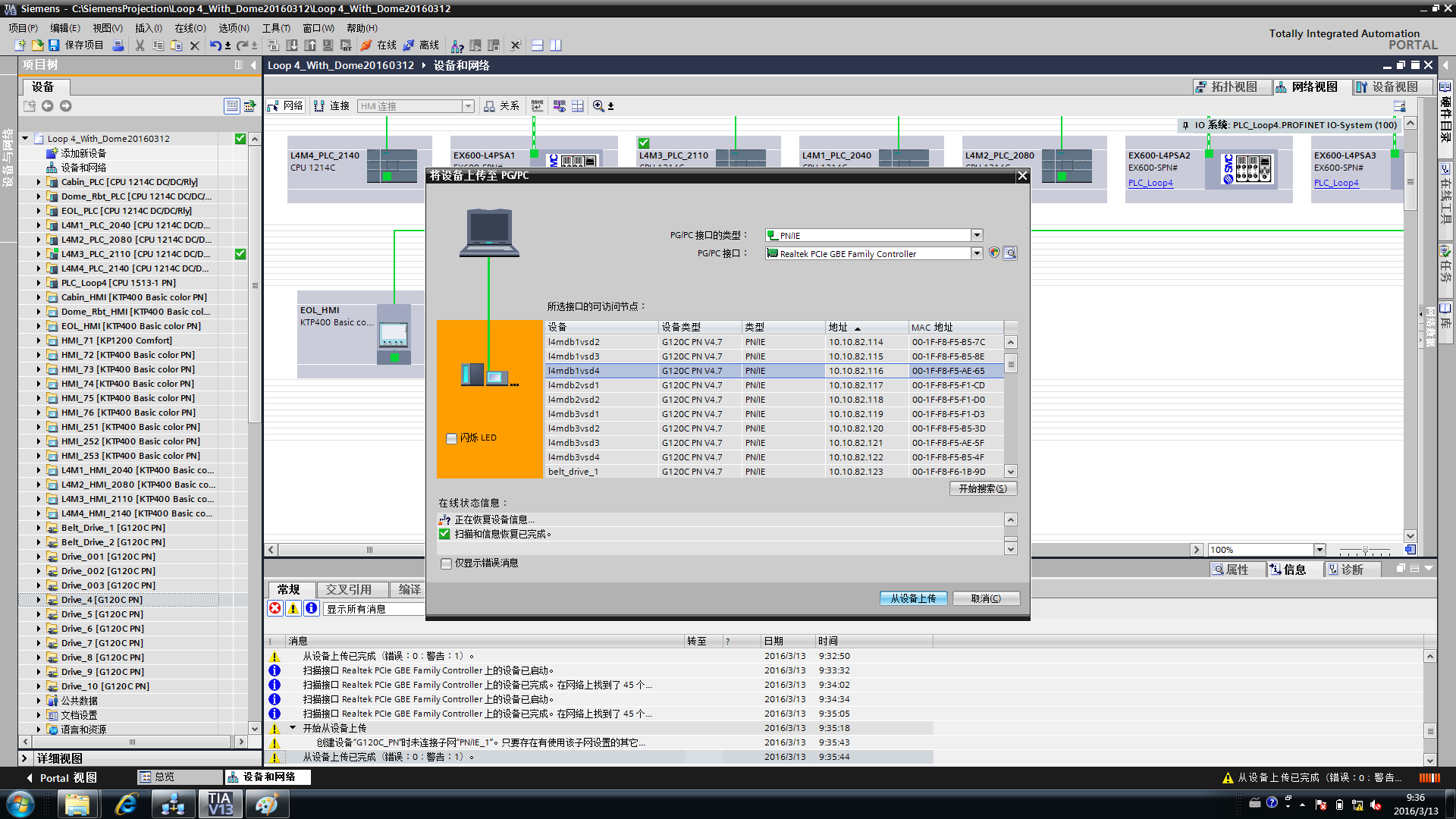1456x819 pixels.
Task: Click the Undo arrow icon
Action: (x=215, y=45)
